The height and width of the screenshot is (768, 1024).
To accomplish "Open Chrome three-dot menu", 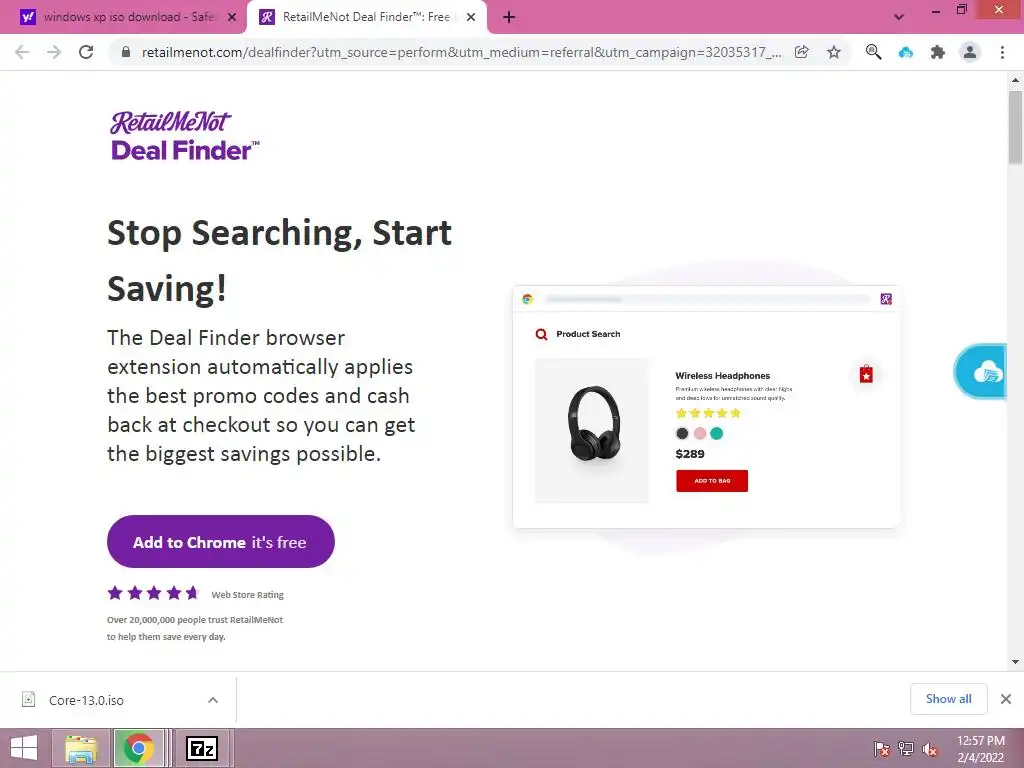I will (1002, 52).
